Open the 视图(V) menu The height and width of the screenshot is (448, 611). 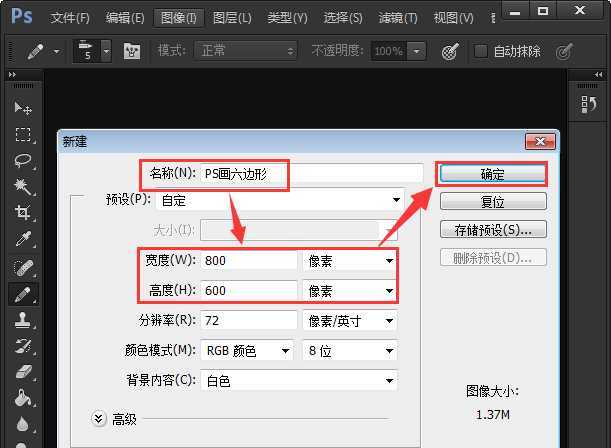[x=453, y=18]
